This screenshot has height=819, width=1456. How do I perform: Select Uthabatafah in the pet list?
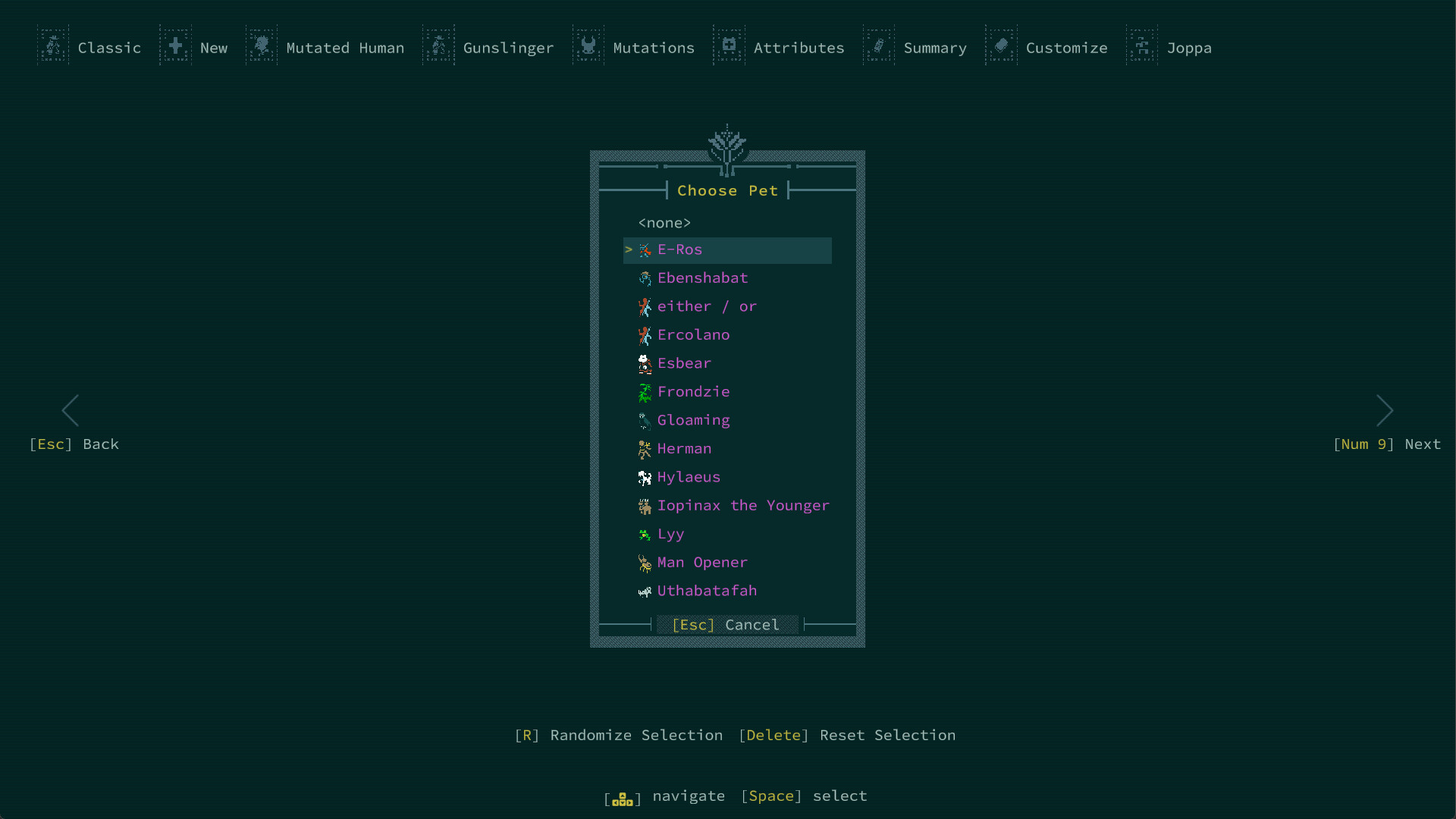click(x=707, y=591)
